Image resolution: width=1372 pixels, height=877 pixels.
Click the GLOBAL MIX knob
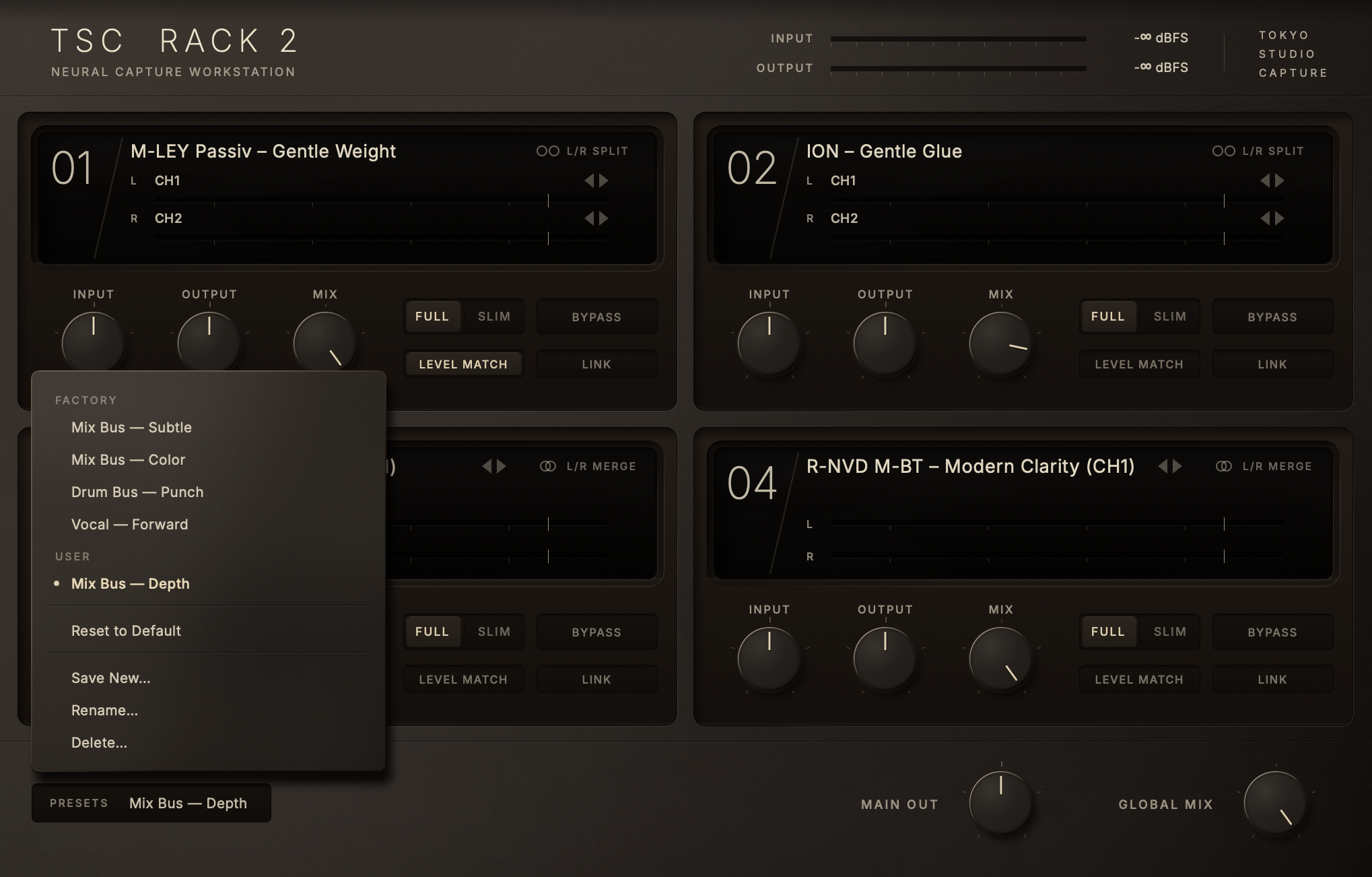(x=1276, y=802)
